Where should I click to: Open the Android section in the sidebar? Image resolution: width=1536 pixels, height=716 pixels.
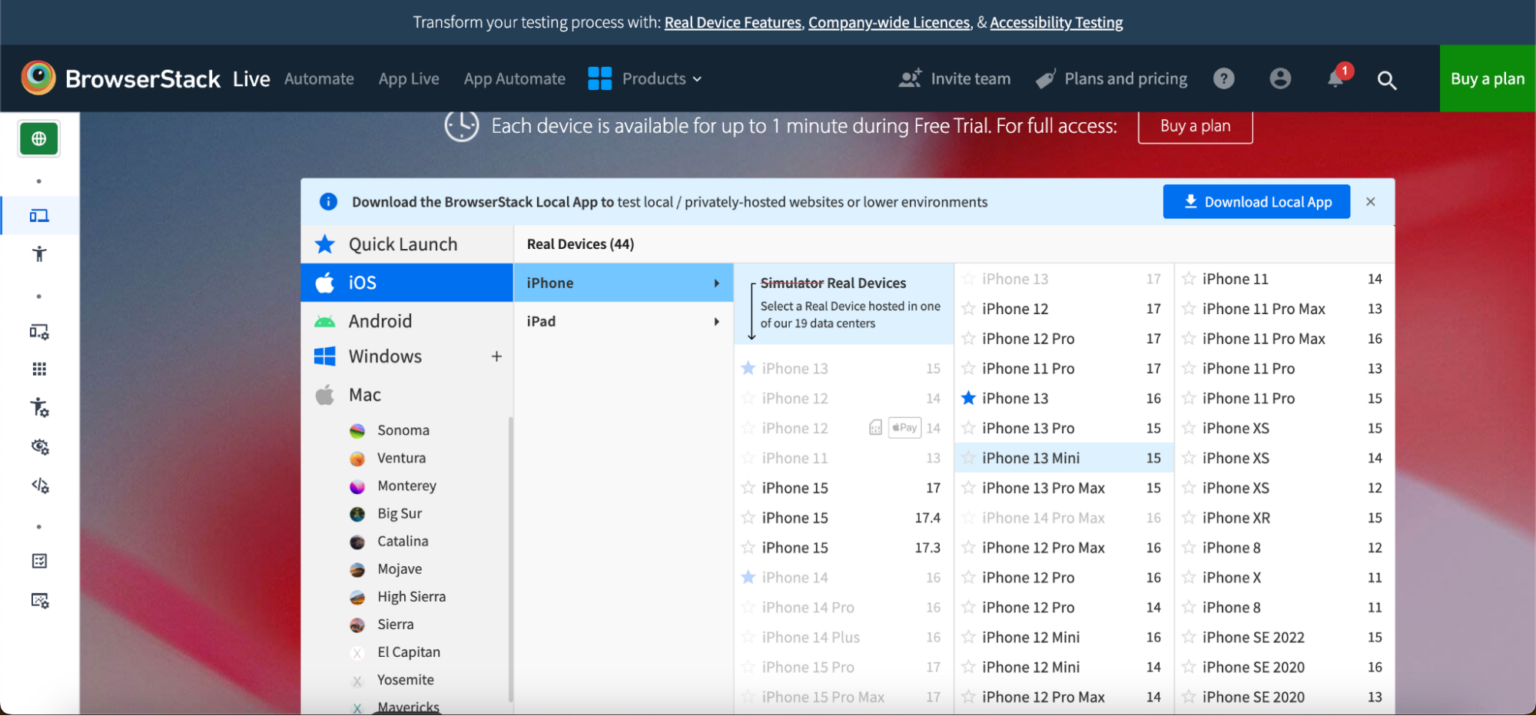(x=380, y=320)
